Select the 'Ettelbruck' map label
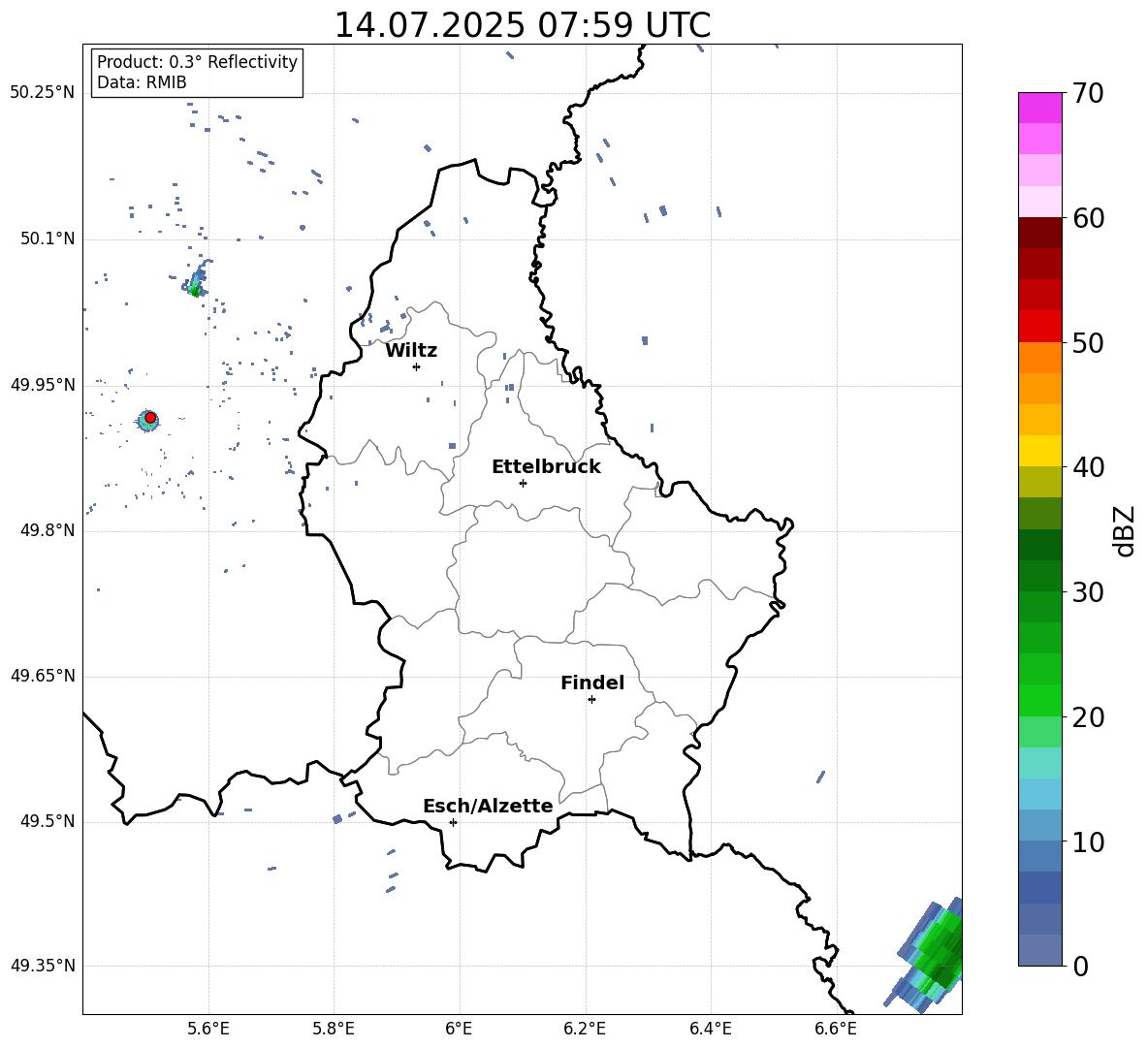 [x=546, y=467]
